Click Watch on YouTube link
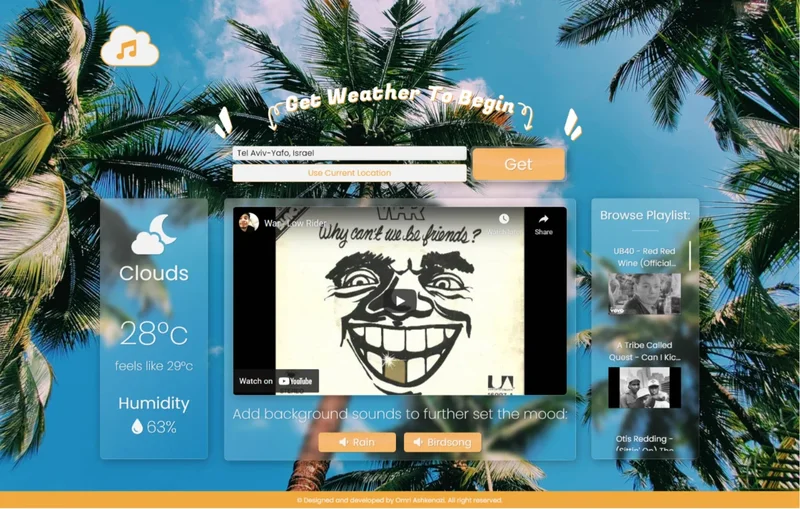The width and height of the screenshot is (800, 509). (277, 381)
